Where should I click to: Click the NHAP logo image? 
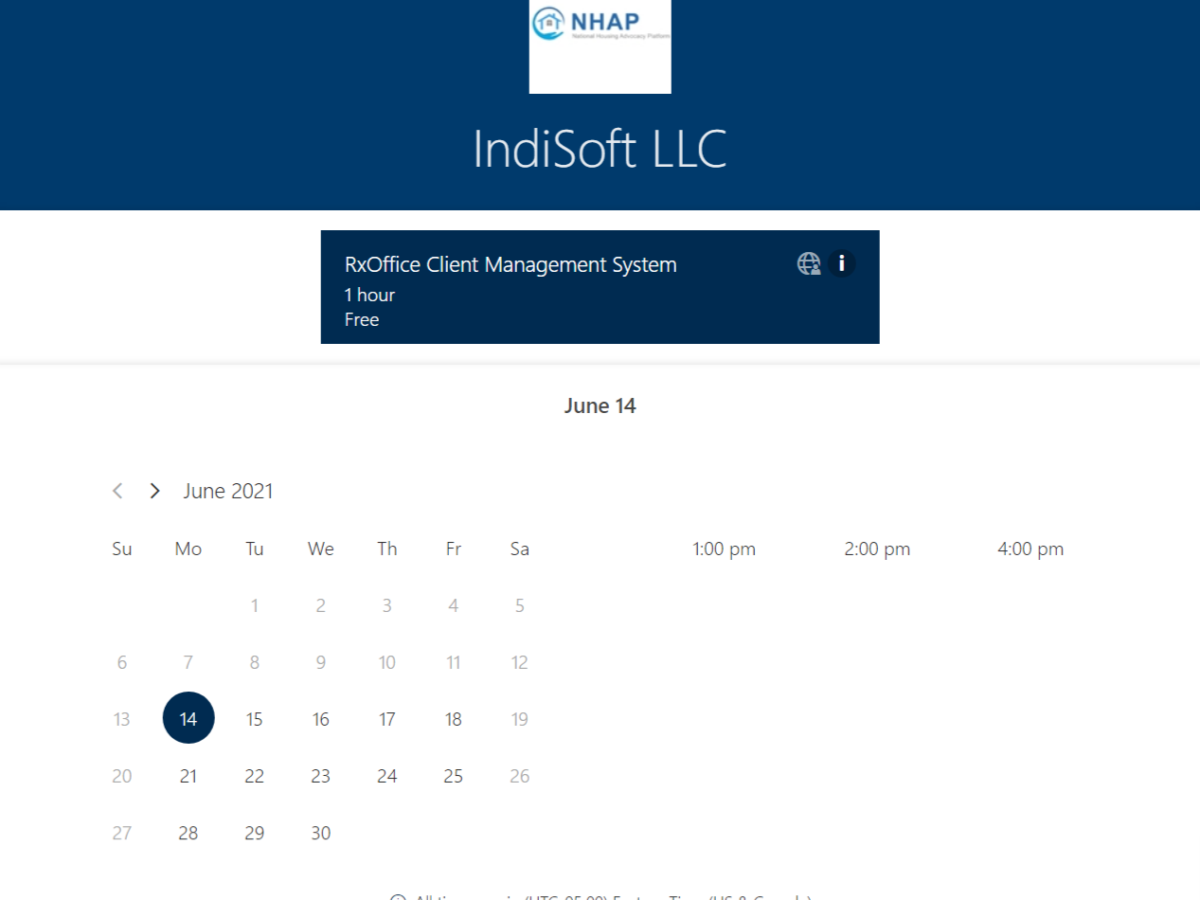point(600,46)
